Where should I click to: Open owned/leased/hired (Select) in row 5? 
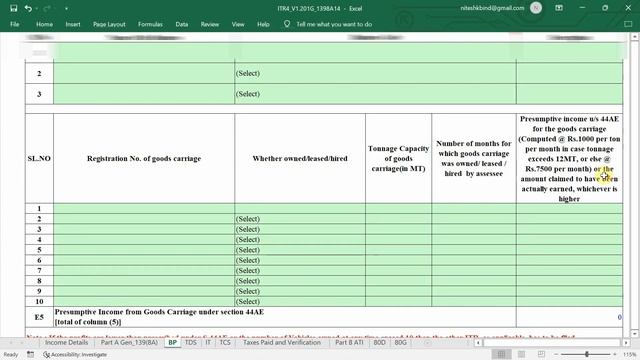click(x=300, y=250)
